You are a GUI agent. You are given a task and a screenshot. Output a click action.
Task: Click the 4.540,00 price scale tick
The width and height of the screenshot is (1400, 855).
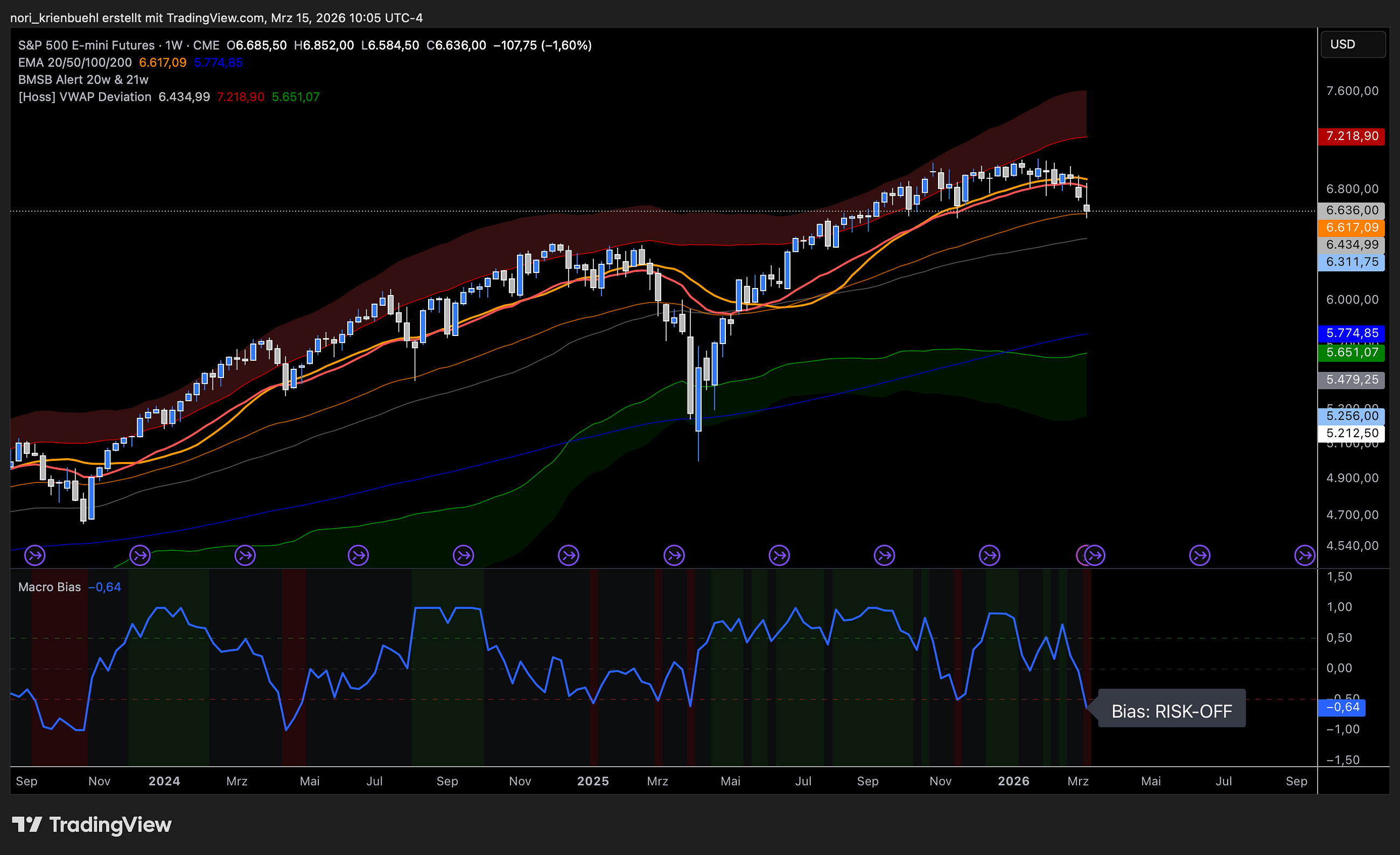1352,545
